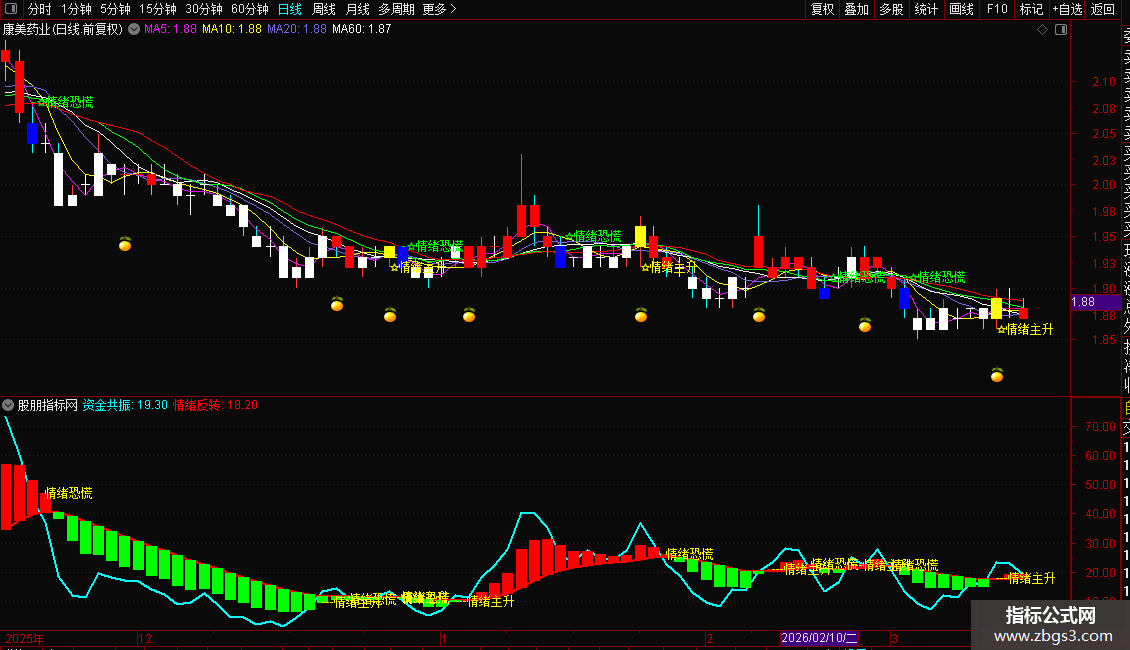The height and width of the screenshot is (650, 1130).
Task: Click the MA60: 1.87 label
Action: pos(361,30)
